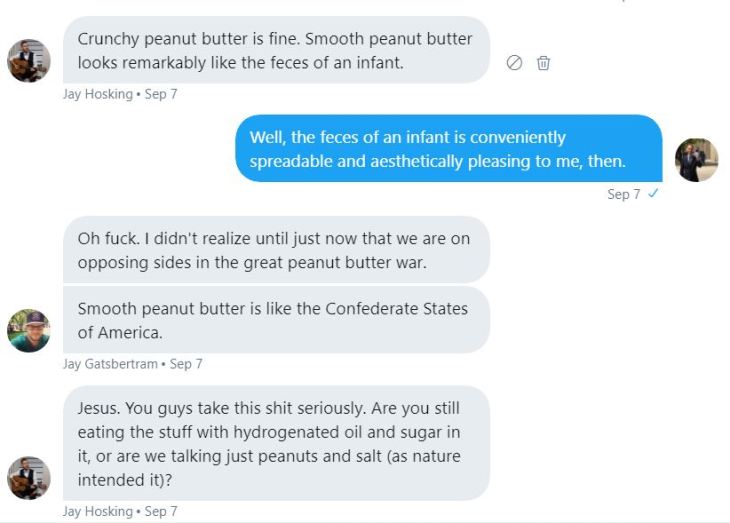Click the 'Jesus. You guys take this' message bubble

point(275,443)
